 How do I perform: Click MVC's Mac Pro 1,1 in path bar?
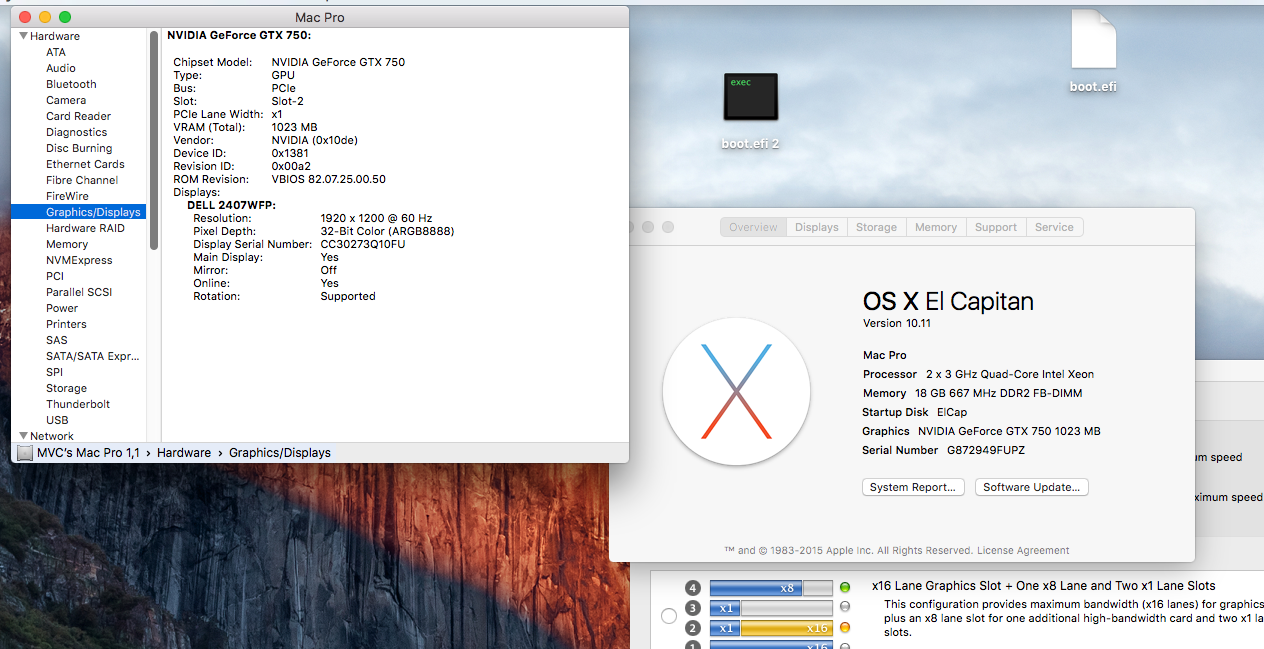pyautogui.click(x=88, y=453)
